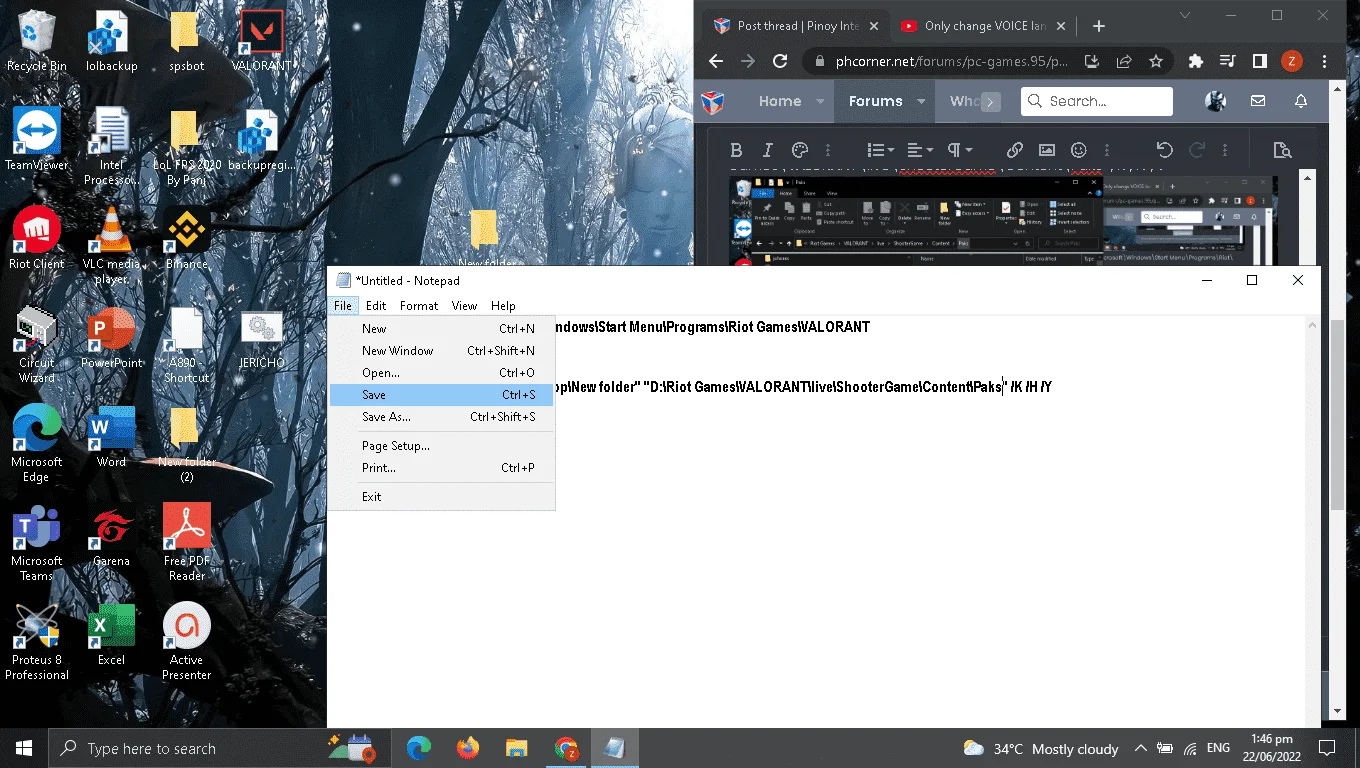This screenshot has width=1360, height=768.
Task: Insert link in forum editor
Action: click(x=1015, y=150)
